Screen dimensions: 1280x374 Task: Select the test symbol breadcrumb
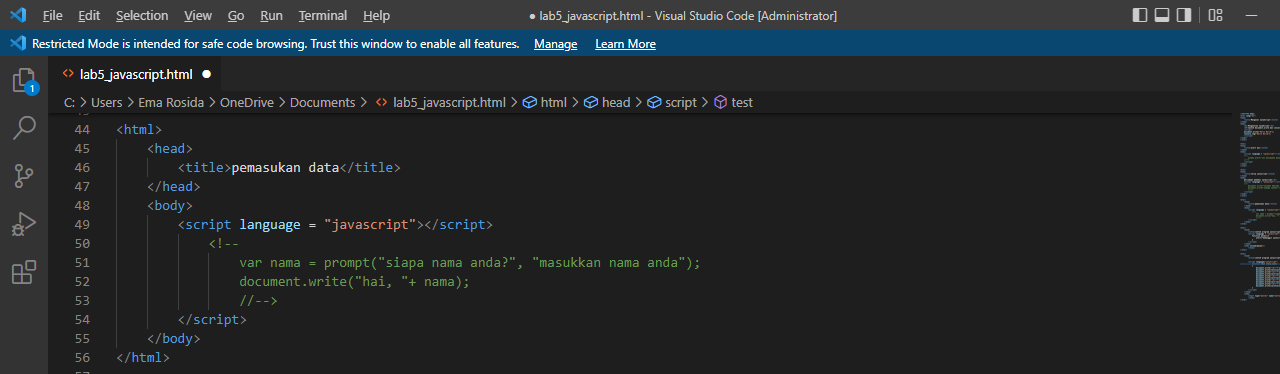tap(733, 102)
